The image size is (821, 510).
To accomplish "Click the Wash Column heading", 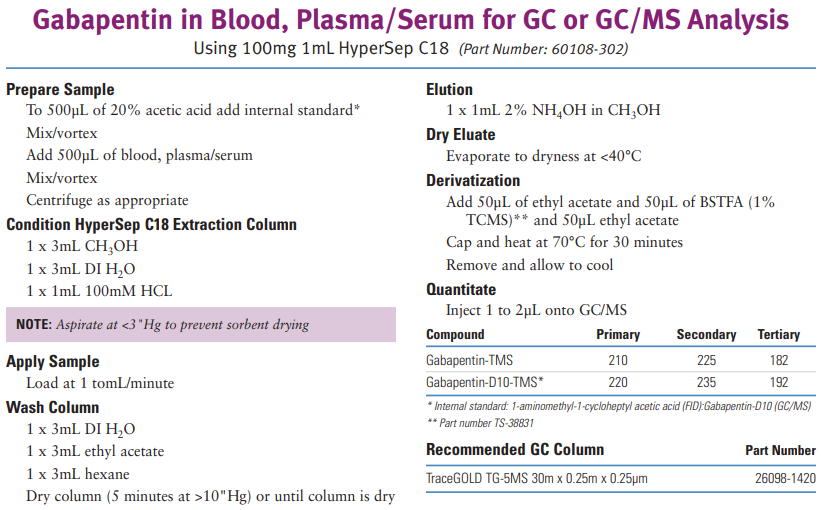I will [53, 407].
